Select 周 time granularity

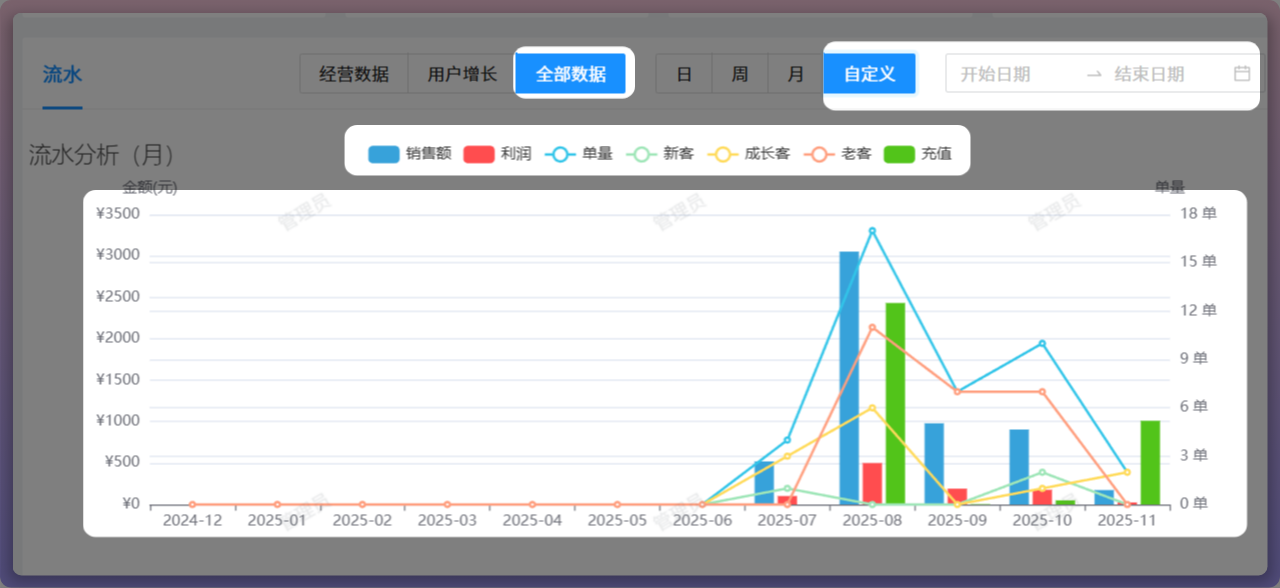pos(740,74)
